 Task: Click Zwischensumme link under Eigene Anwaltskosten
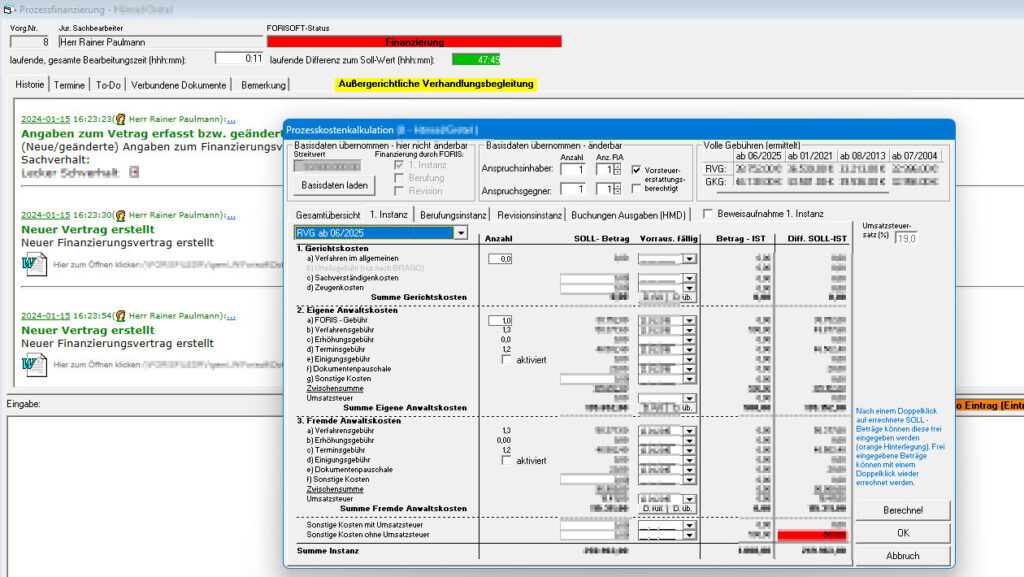pyautogui.click(x=335, y=388)
